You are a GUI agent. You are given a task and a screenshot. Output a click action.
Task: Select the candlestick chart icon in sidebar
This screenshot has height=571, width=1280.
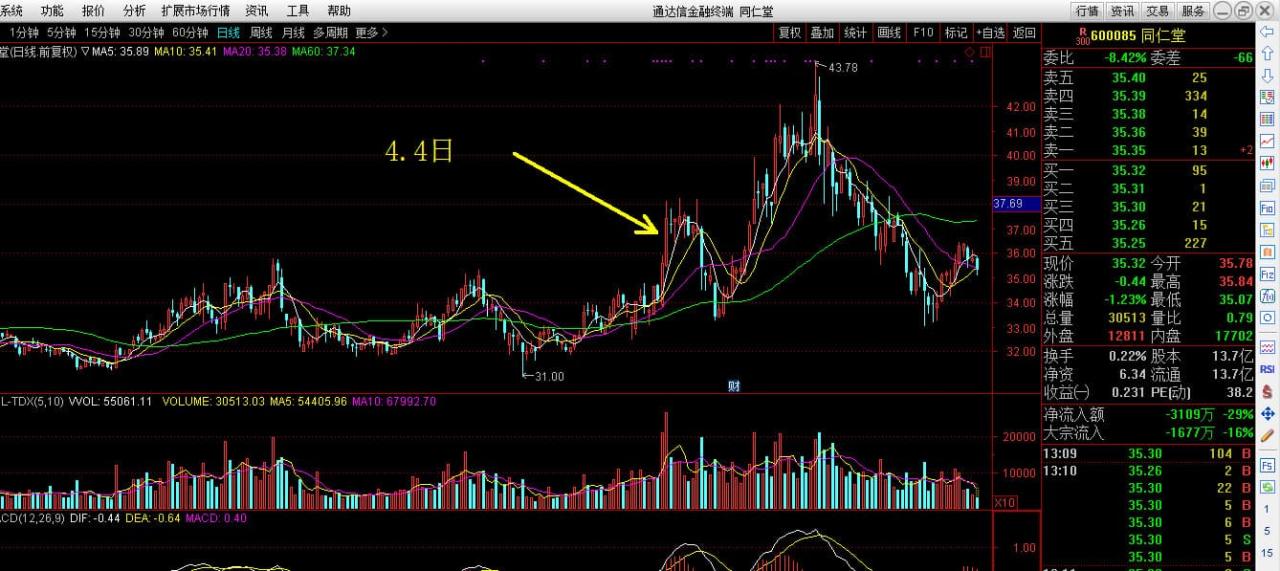(1267, 162)
